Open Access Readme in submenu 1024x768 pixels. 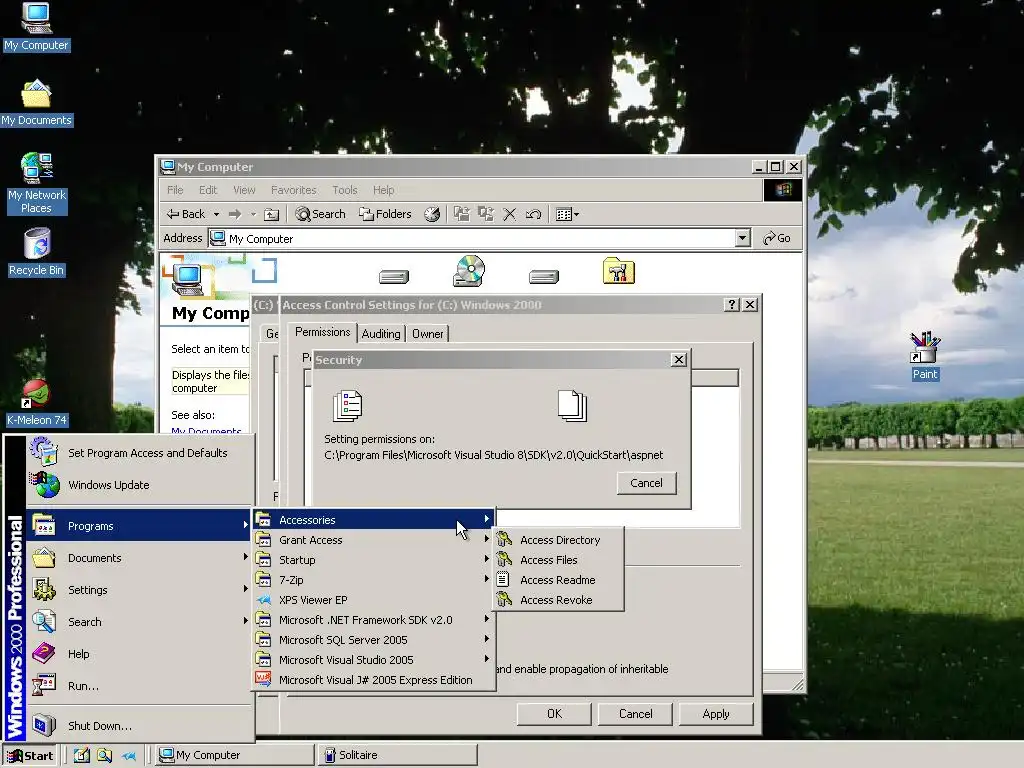(558, 580)
